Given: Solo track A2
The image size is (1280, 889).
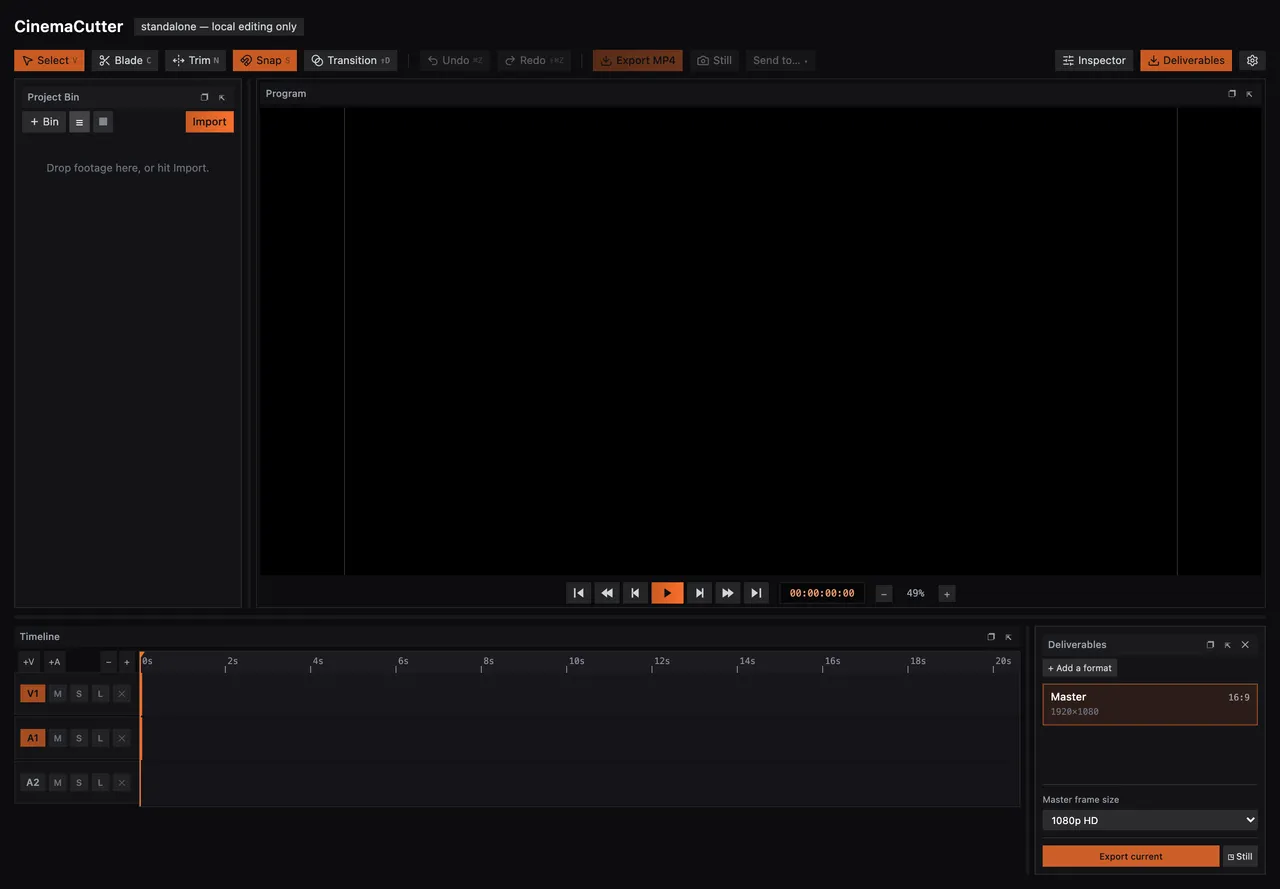Looking at the screenshot, I should [x=79, y=782].
